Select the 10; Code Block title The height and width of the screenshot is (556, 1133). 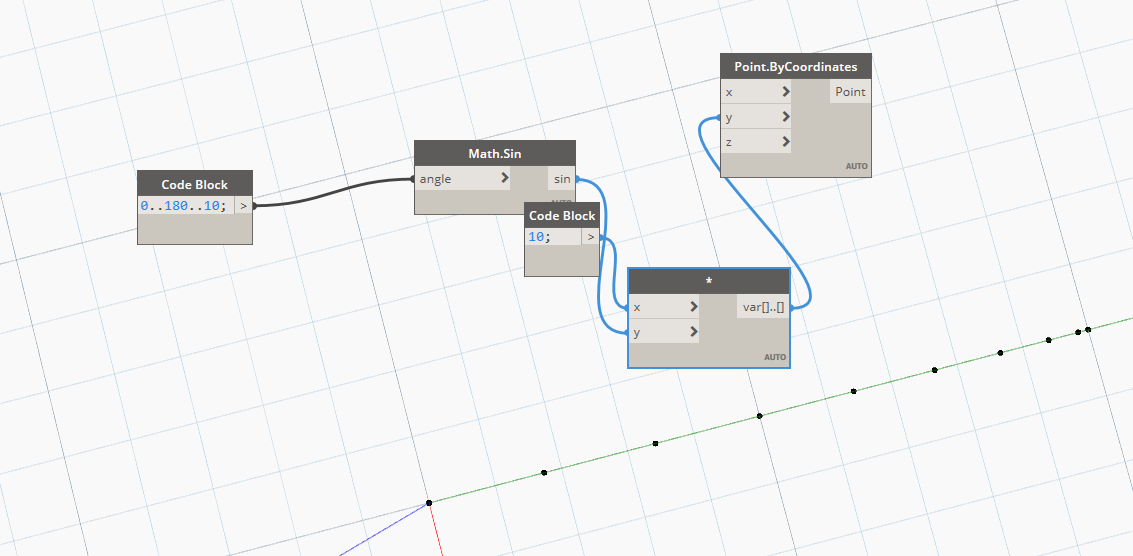[x=562, y=215]
